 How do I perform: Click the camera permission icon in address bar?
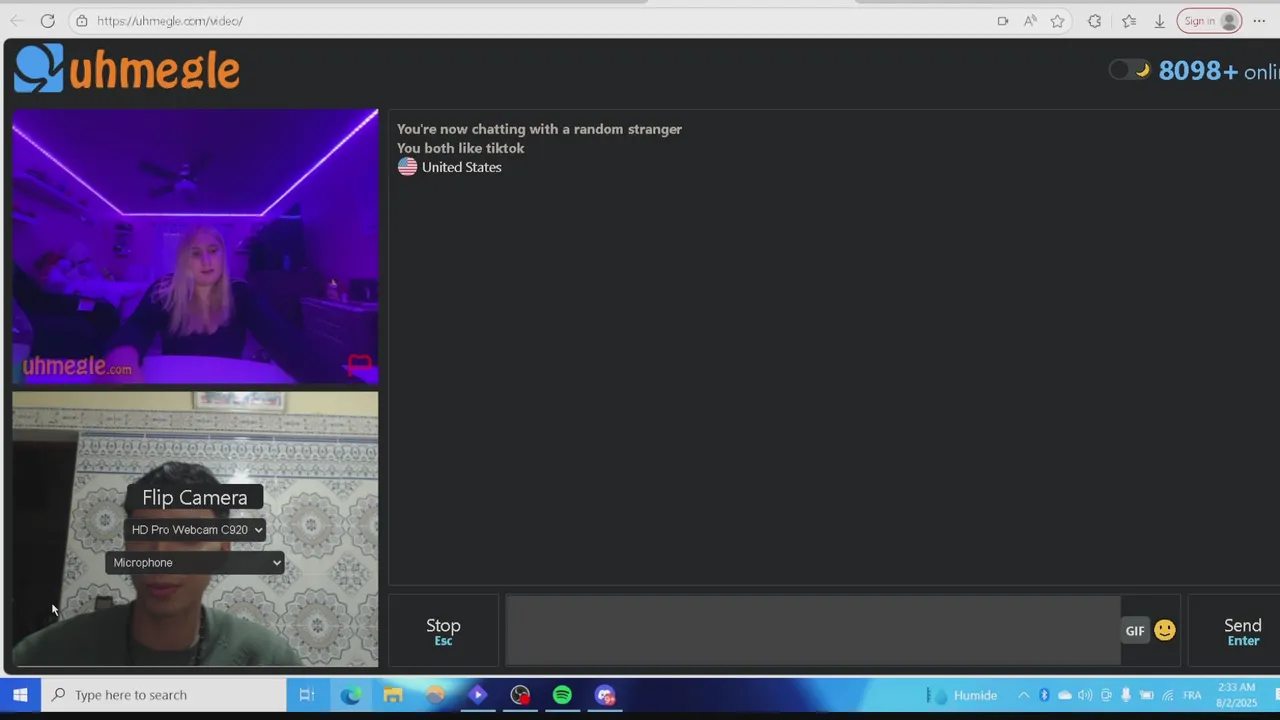coord(1002,21)
